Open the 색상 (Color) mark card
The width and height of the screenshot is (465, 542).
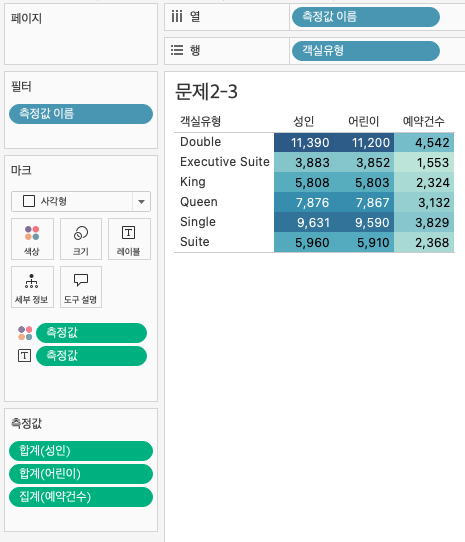(32, 239)
